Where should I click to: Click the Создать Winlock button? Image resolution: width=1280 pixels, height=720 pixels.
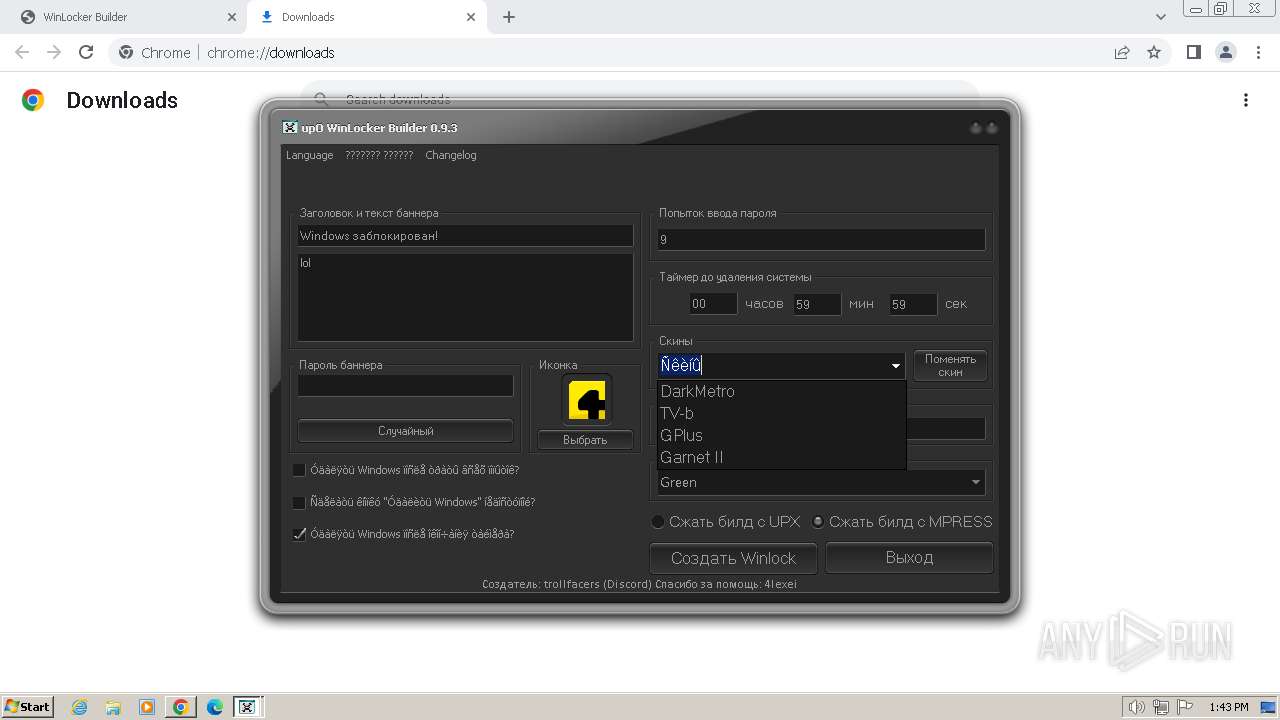[x=733, y=558]
